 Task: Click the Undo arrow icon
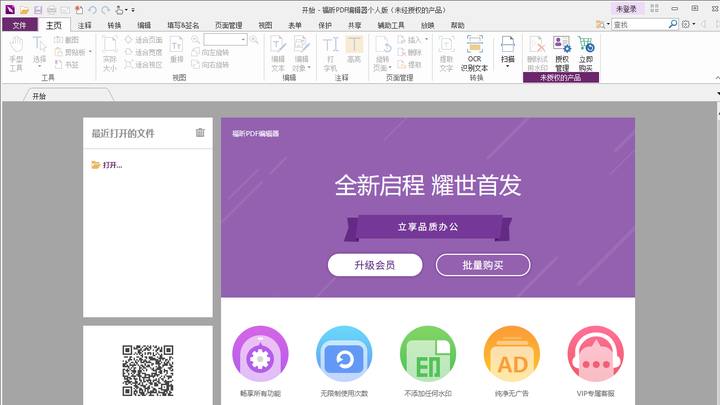[x=92, y=10]
